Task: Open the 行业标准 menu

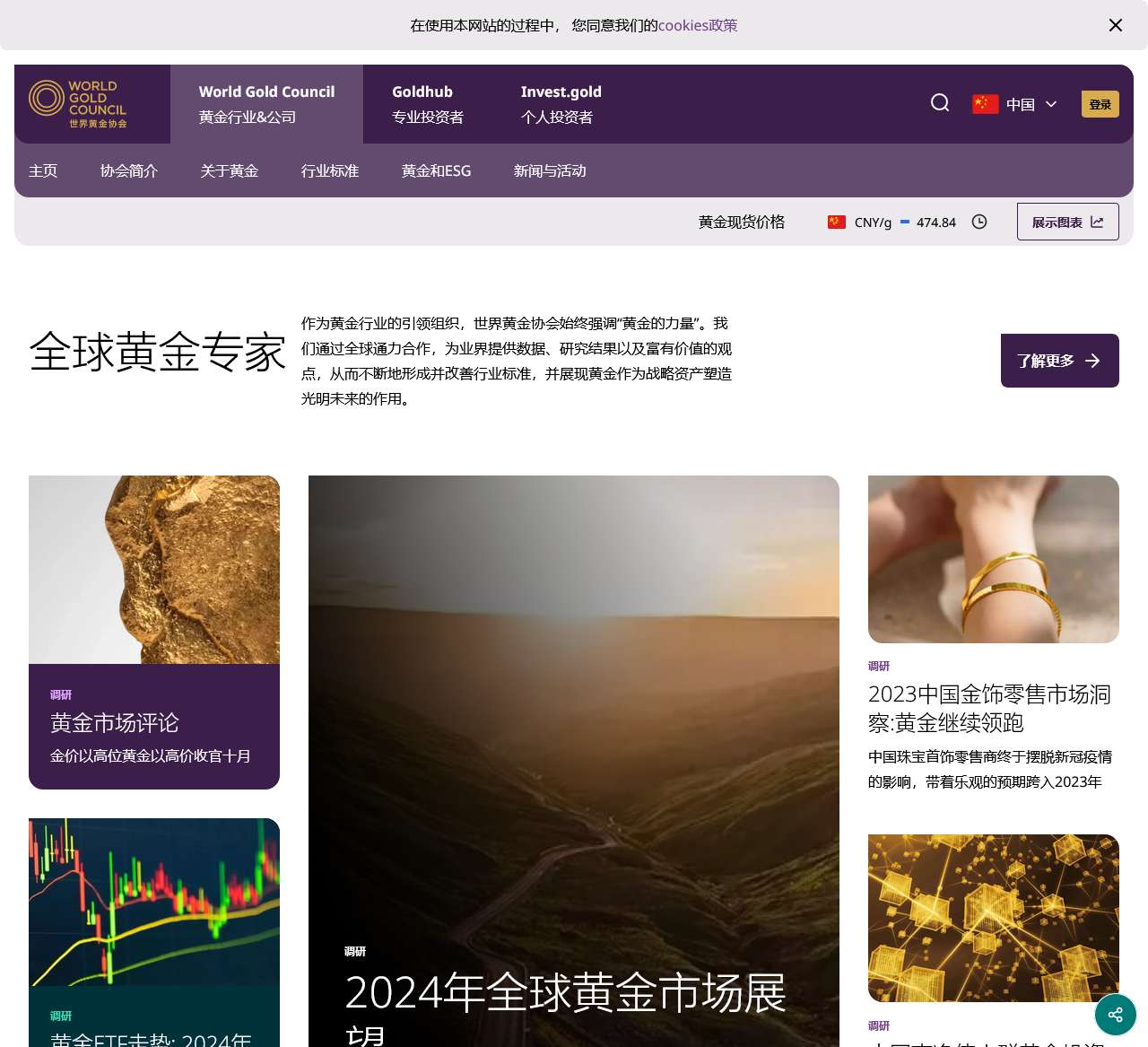Action: [x=330, y=170]
